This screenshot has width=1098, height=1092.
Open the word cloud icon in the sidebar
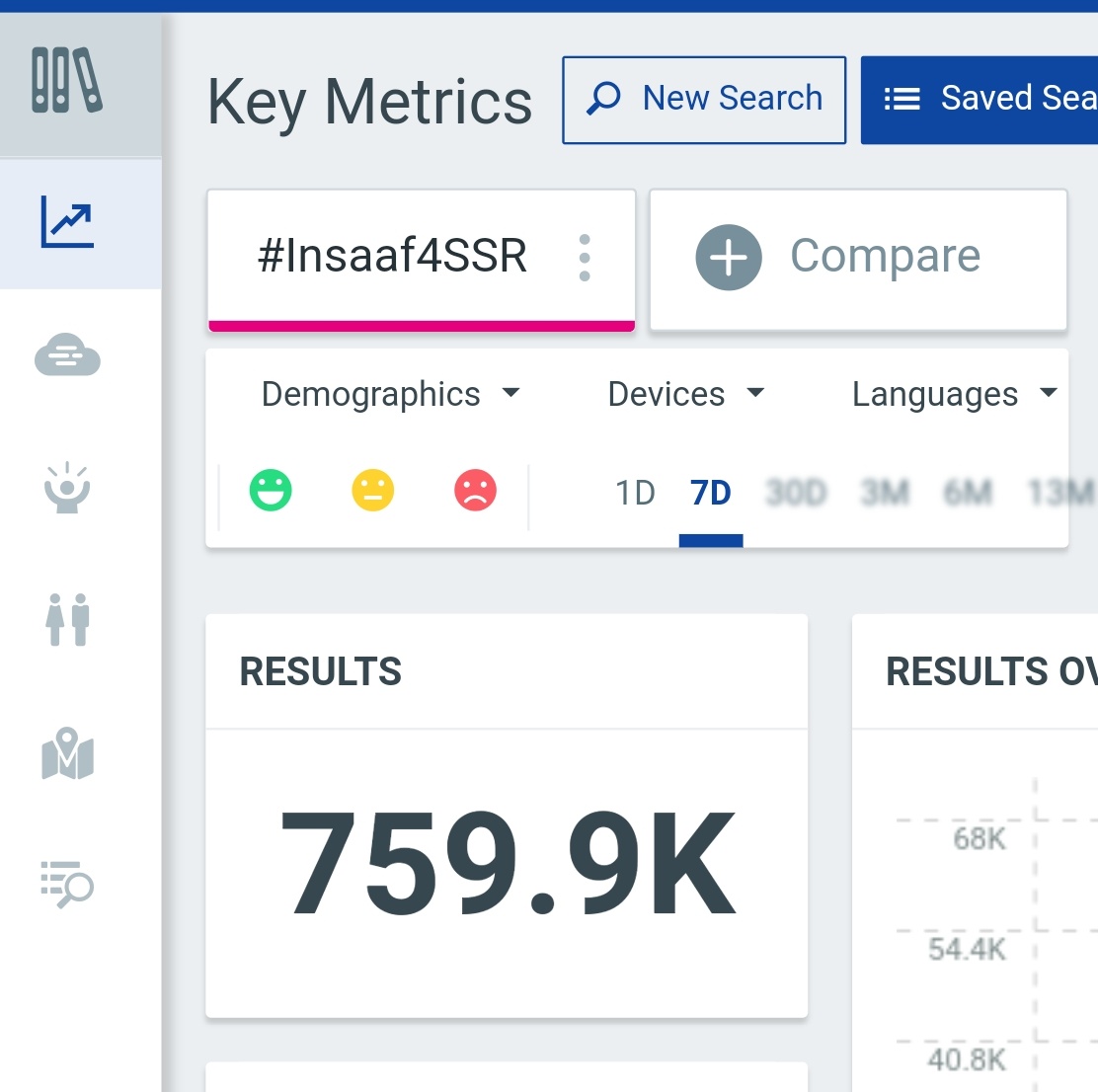tap(67, 354)
